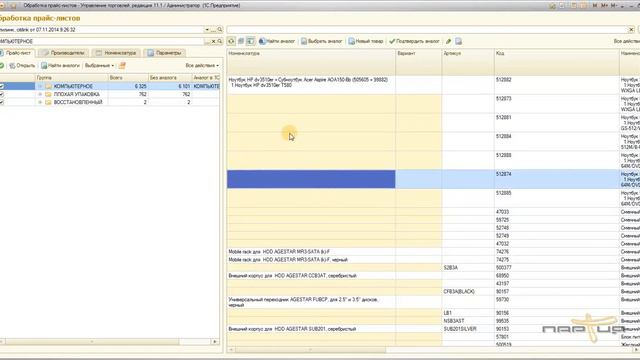Toggle checkbox for ПЛОХАЯ УПАКОВКА row
The width and height of the screenshot is (640, 360).
tap(2, 94)
